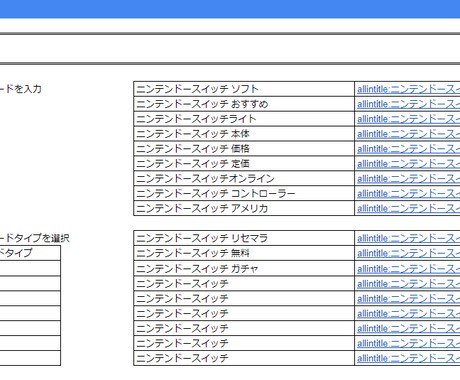The image size is (460, 380).
Task: Open the allintitle link in the ライト row
Action: [408, 119]
